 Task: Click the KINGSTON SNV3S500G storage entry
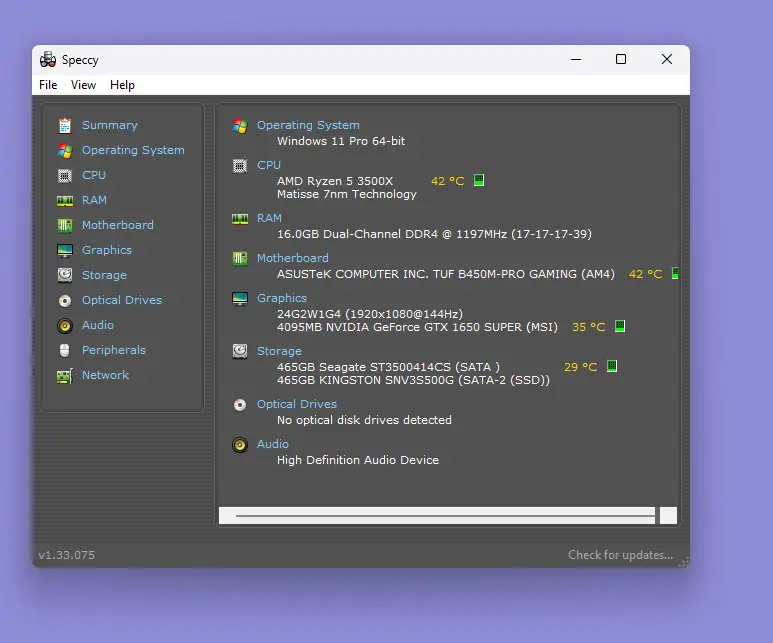tap(413, 380)
